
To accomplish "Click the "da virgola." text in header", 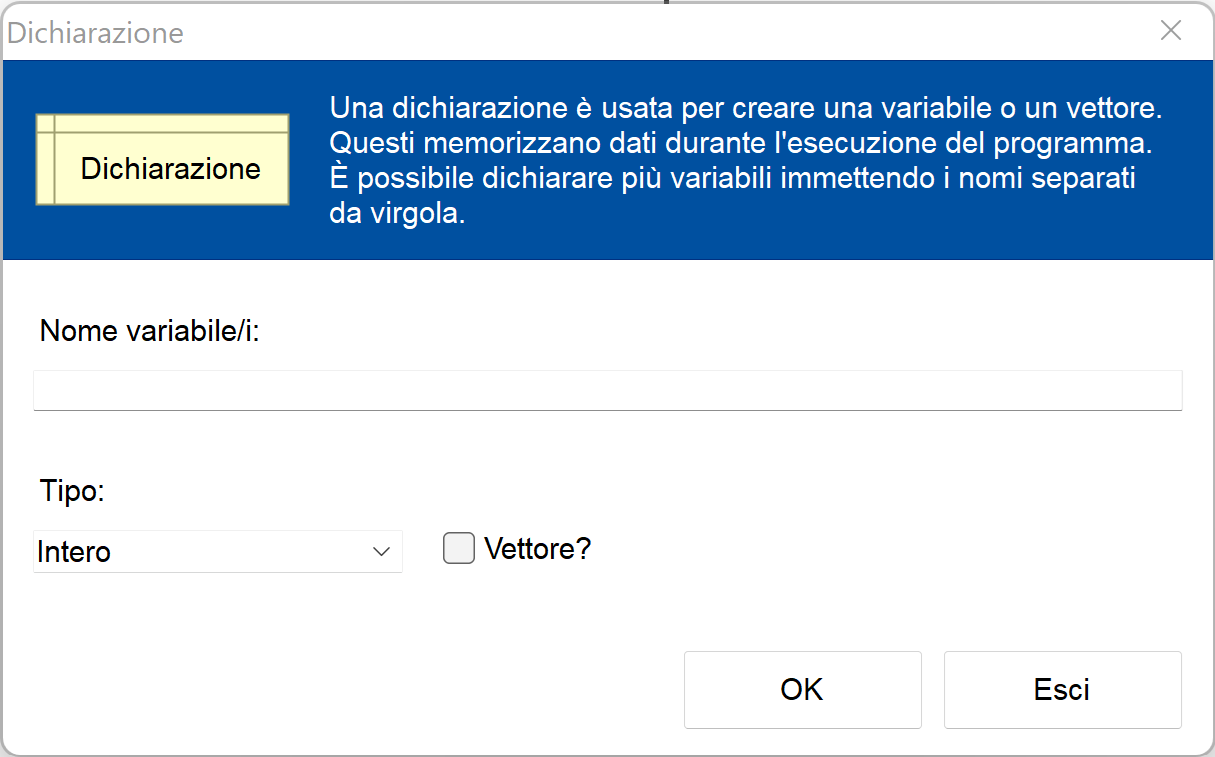I will point(397,215).
